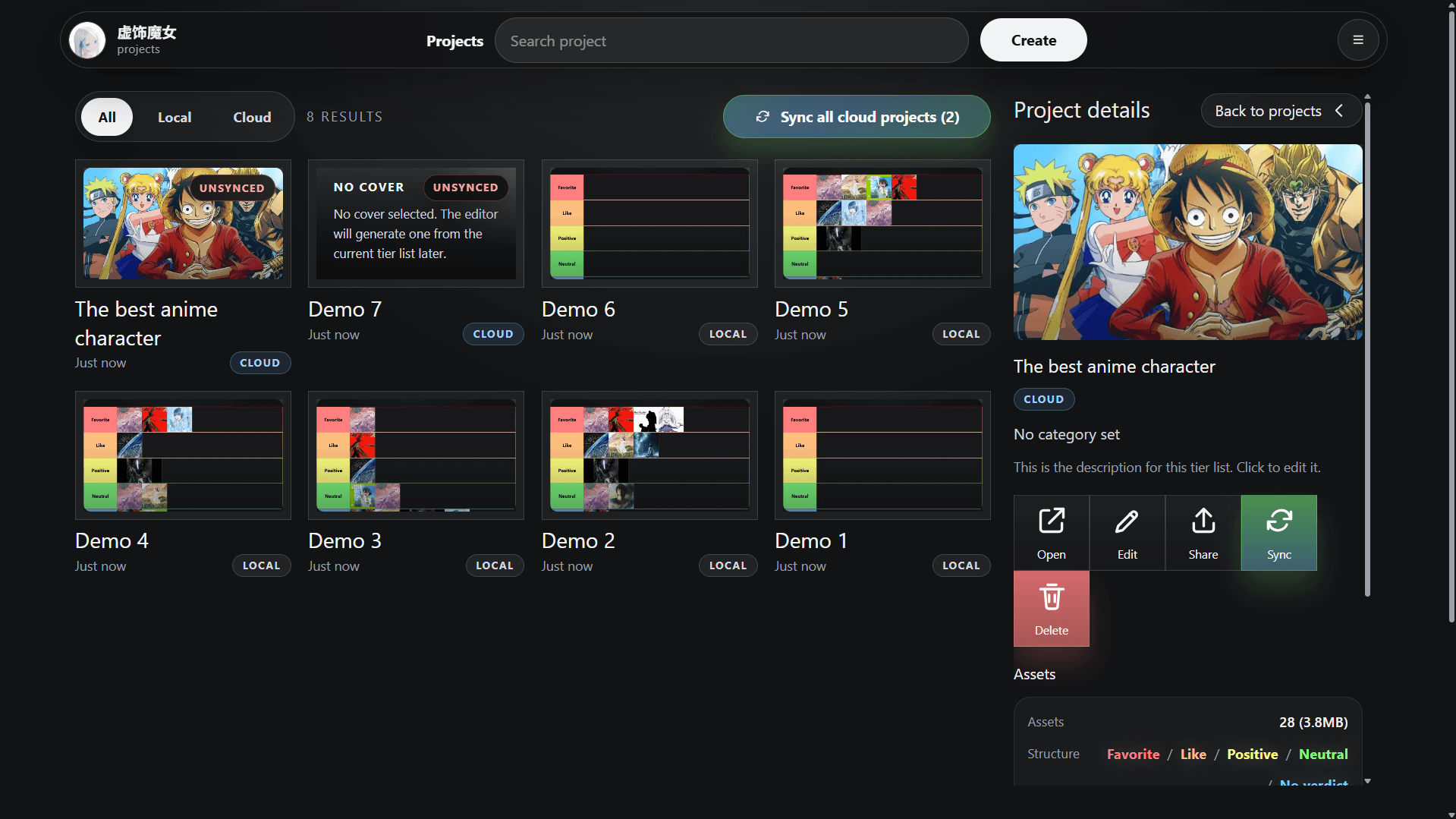The image size is (1456, 819).
Task: Click the Open project icon
Action: click(x=1051, y=532)
